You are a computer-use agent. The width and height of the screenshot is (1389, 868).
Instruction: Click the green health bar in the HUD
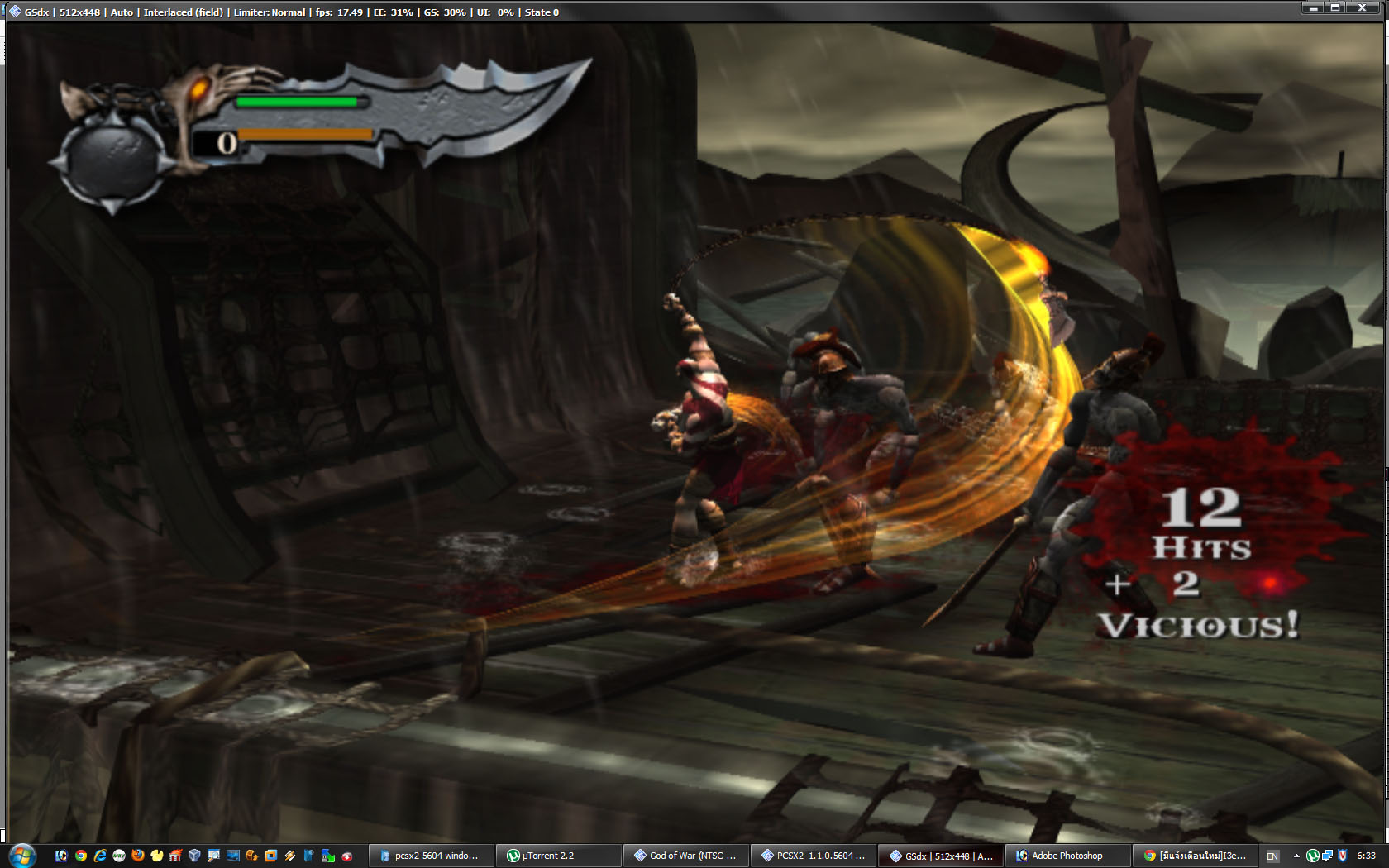click(297, 102)
